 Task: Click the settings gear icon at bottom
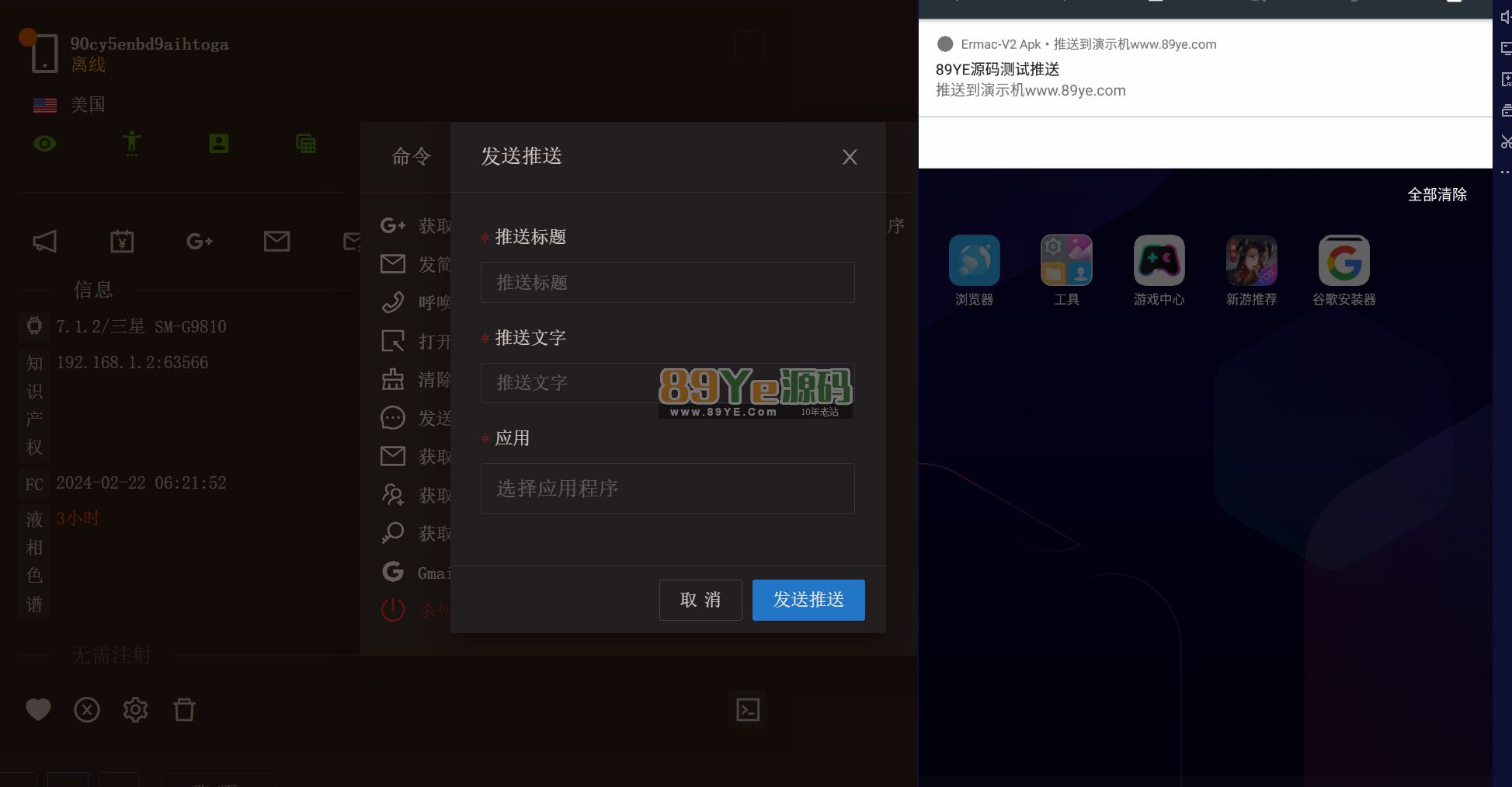point(135,710)
